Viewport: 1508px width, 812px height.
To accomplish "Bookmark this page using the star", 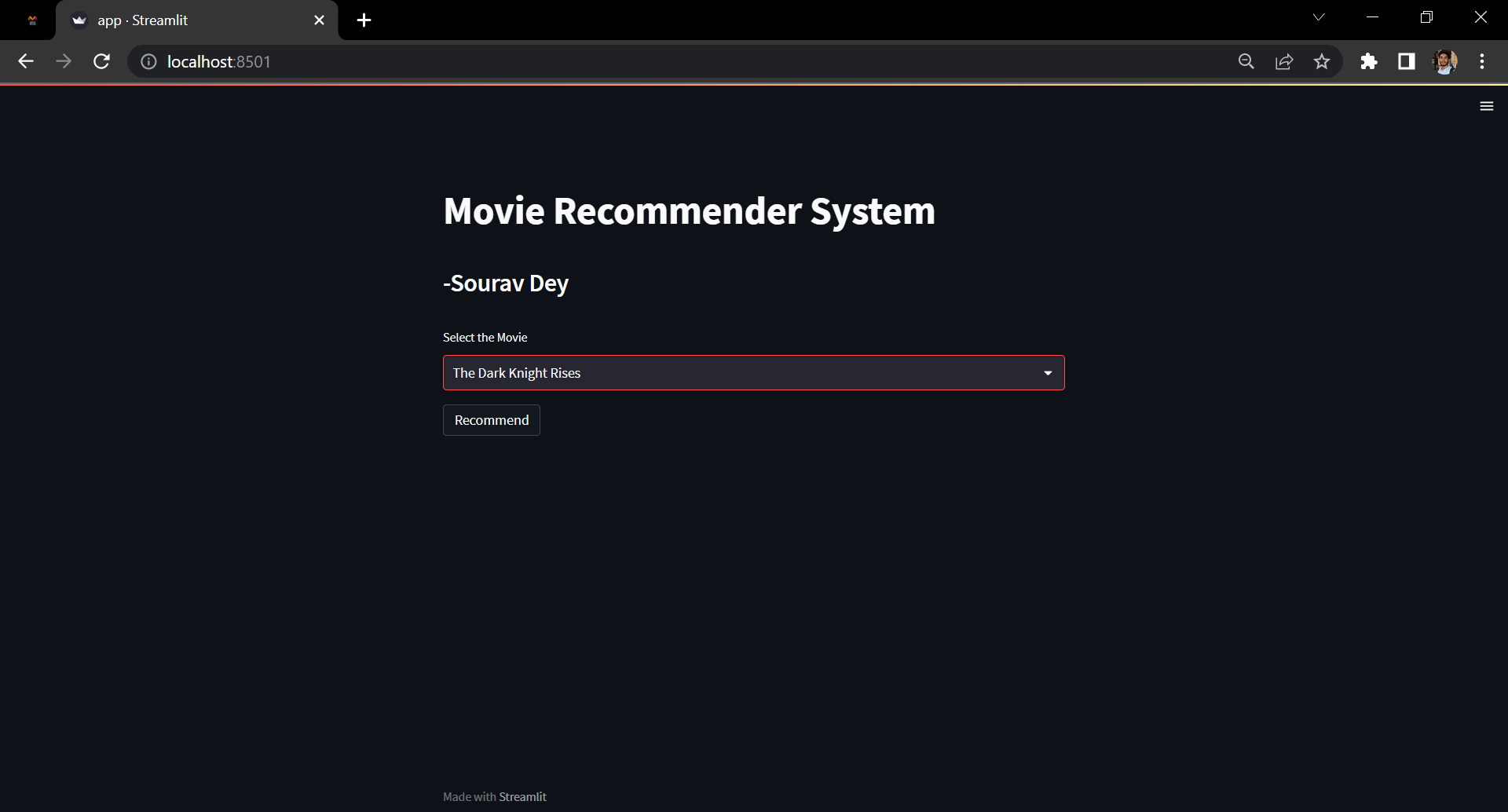I will click(x=1322, y=61).
